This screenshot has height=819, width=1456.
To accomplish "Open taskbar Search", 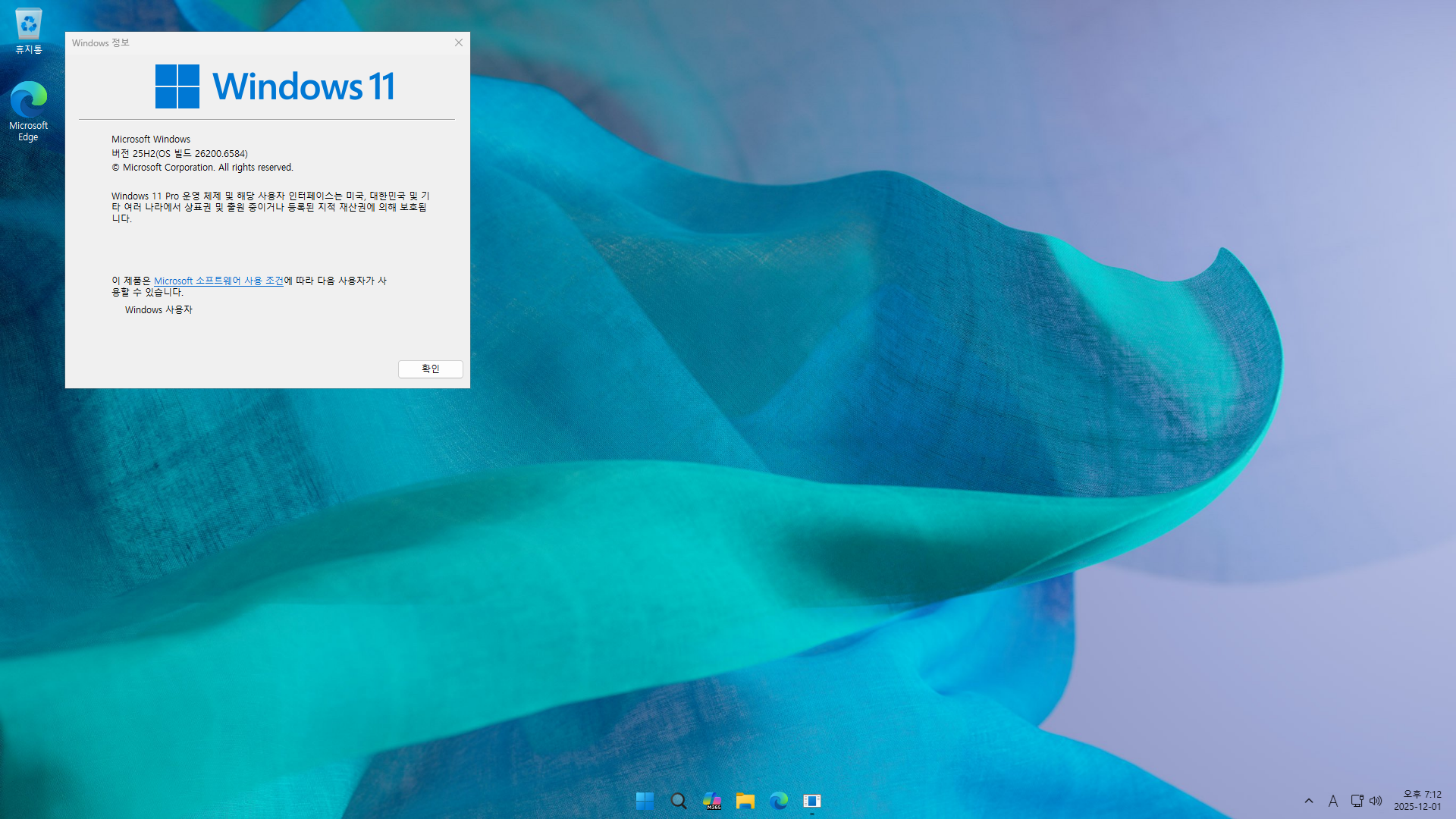I will pyautogui.click(x=679, y=801).
